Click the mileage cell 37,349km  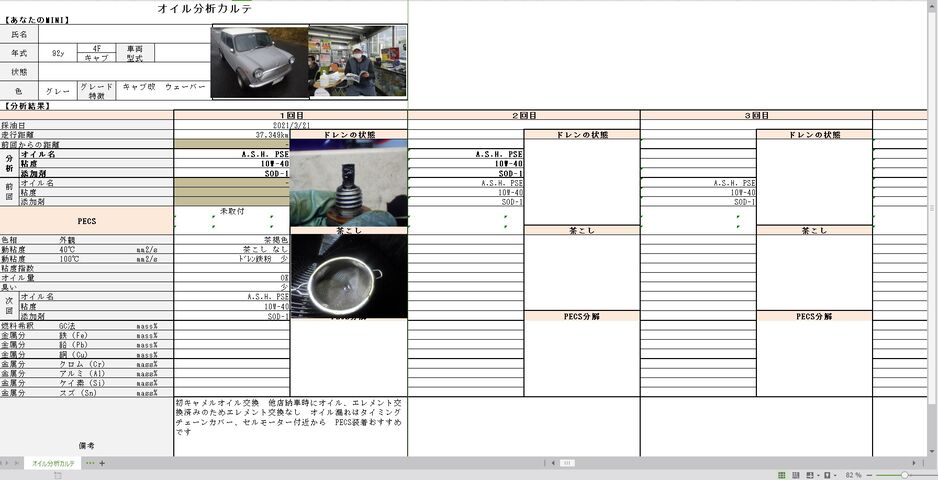click(232, 135)
